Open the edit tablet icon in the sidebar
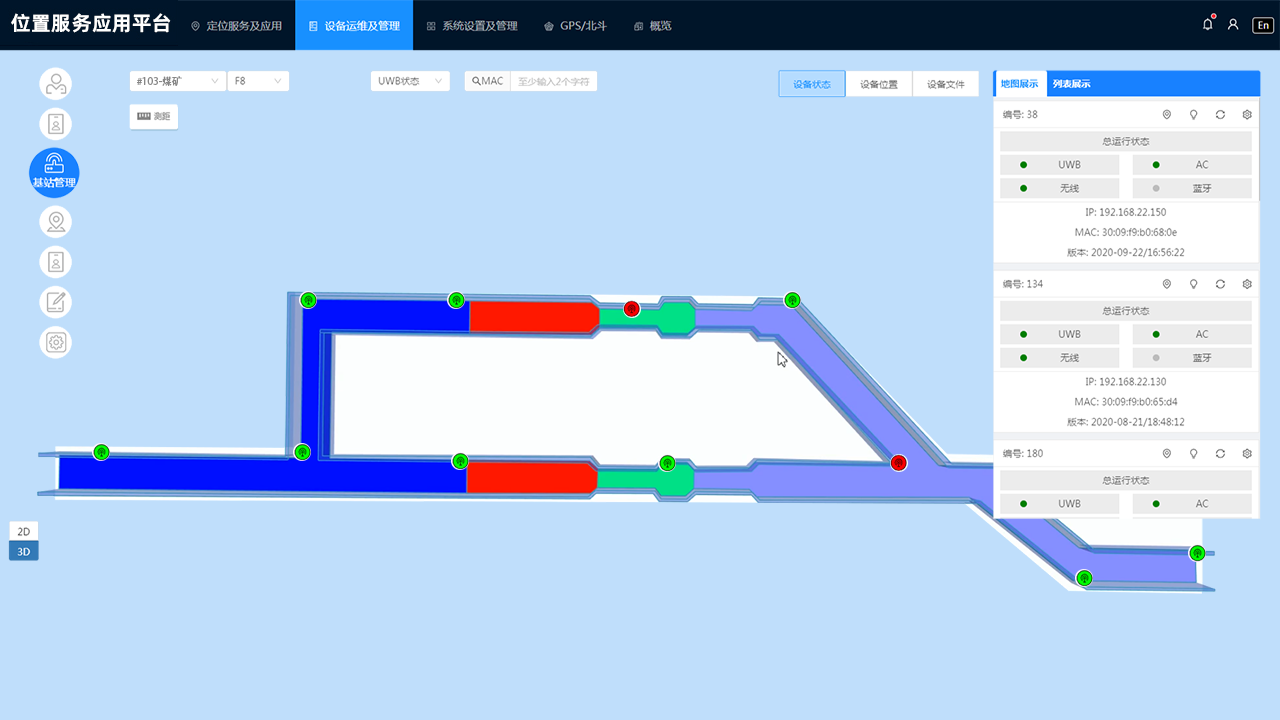The width and height of the screenshot is (1280, 720). tap(56, 302)
